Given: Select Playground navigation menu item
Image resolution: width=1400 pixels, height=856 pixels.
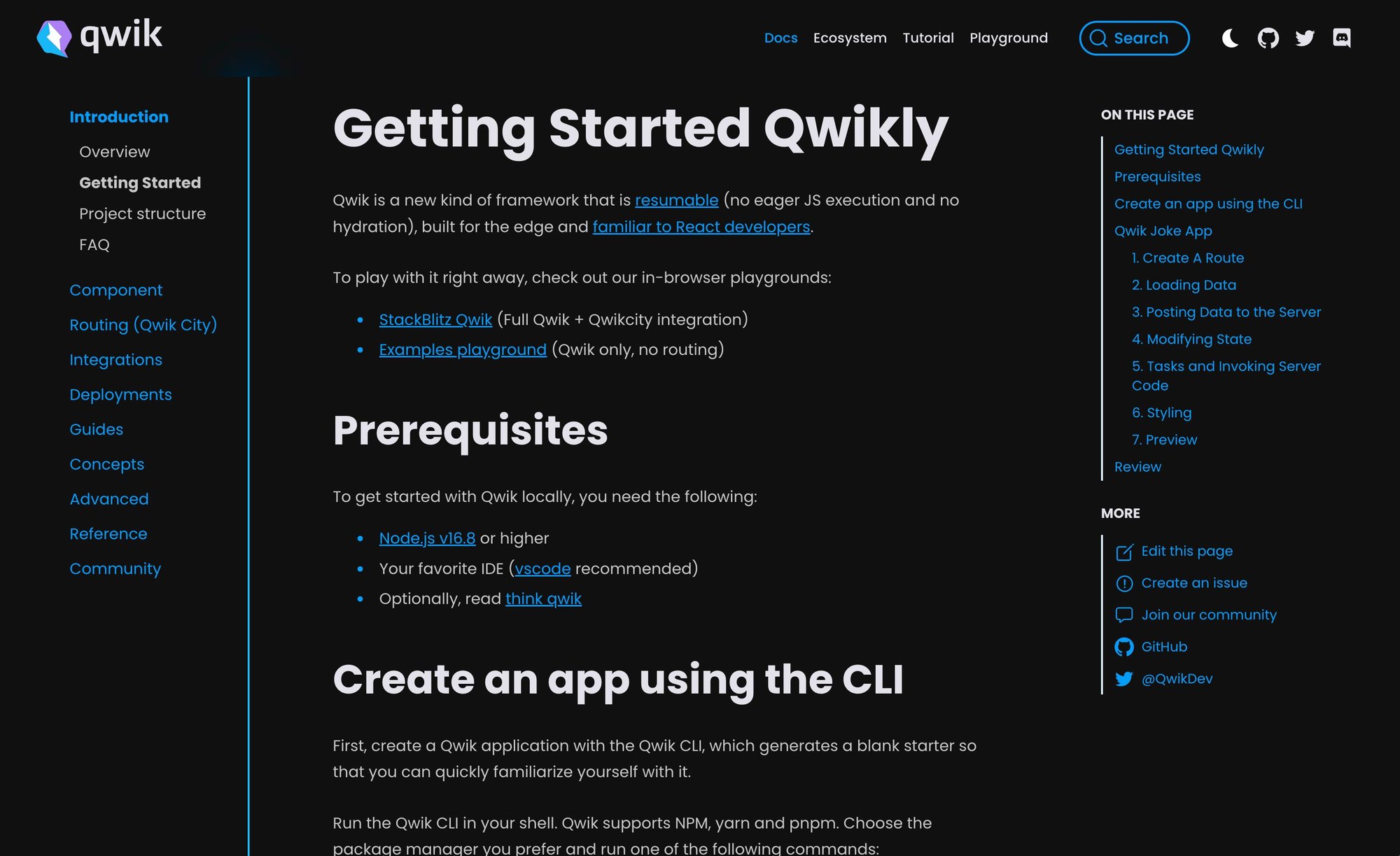Looking at the screenshot, I should [x=1008, y=37].
